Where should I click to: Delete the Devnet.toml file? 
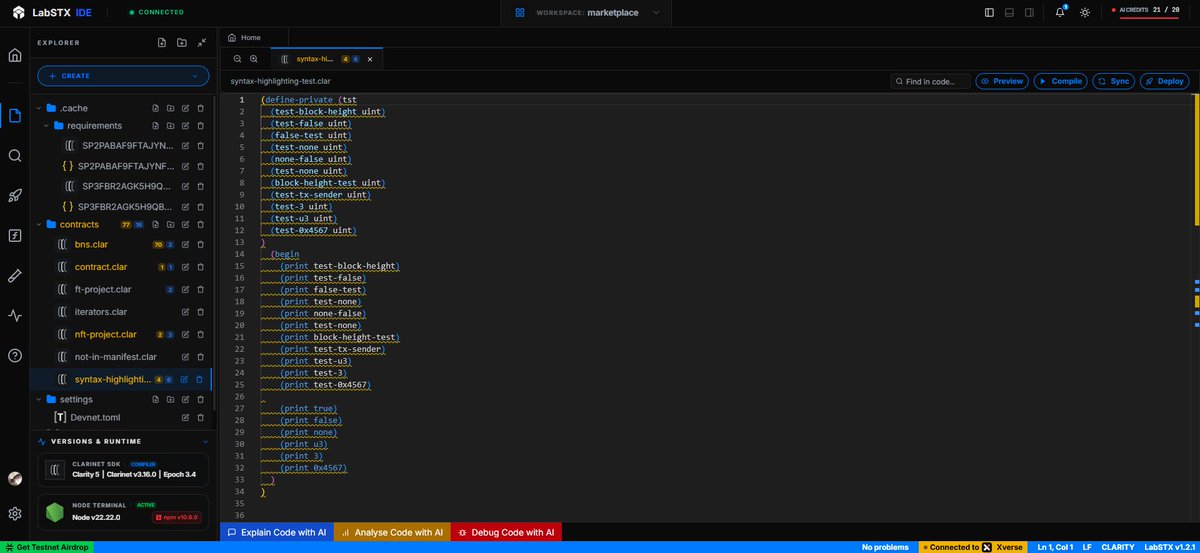pyautogui.click(x=200, y=417)
